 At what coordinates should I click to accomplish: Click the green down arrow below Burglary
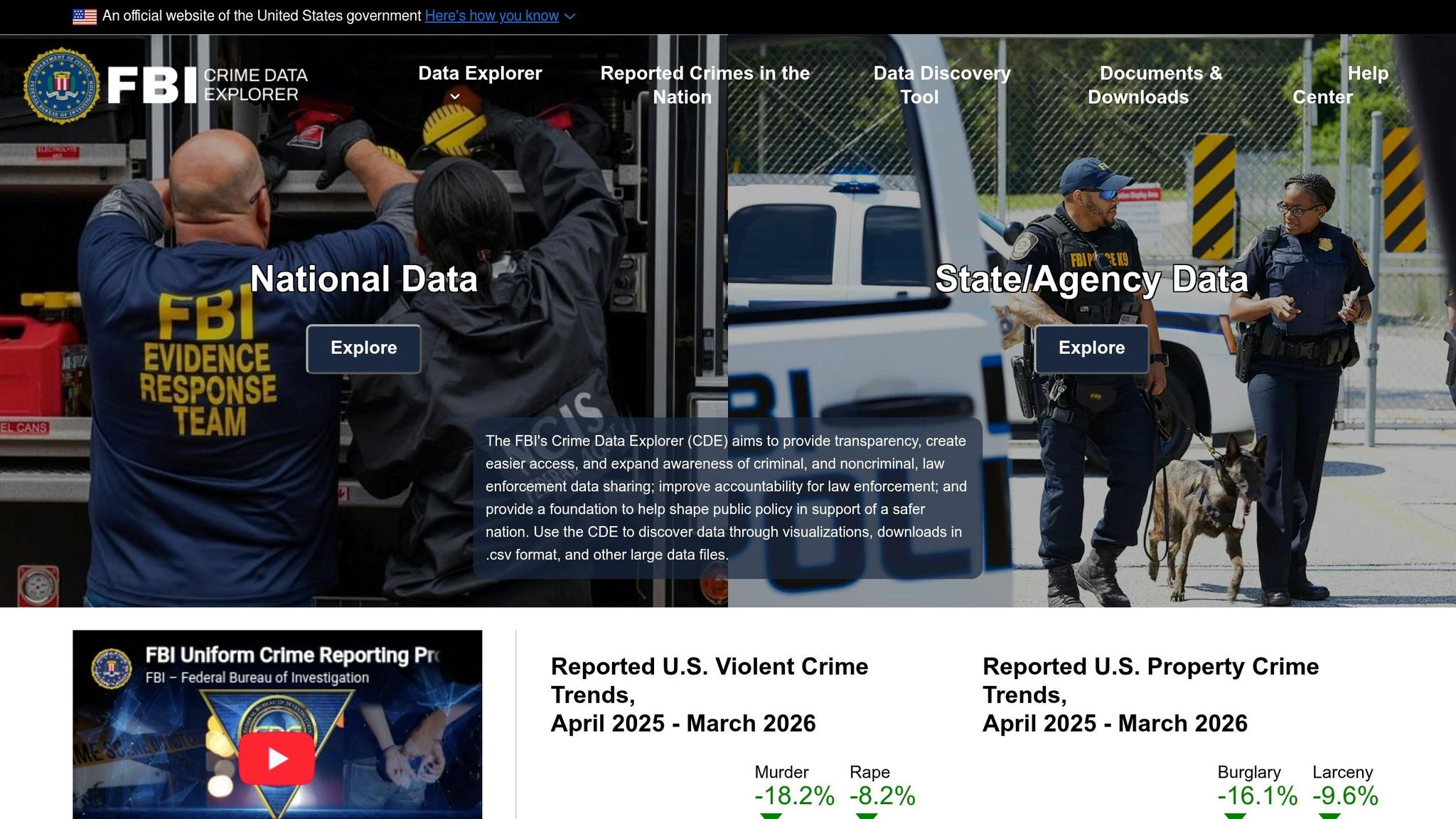[x=1234, y=815]
